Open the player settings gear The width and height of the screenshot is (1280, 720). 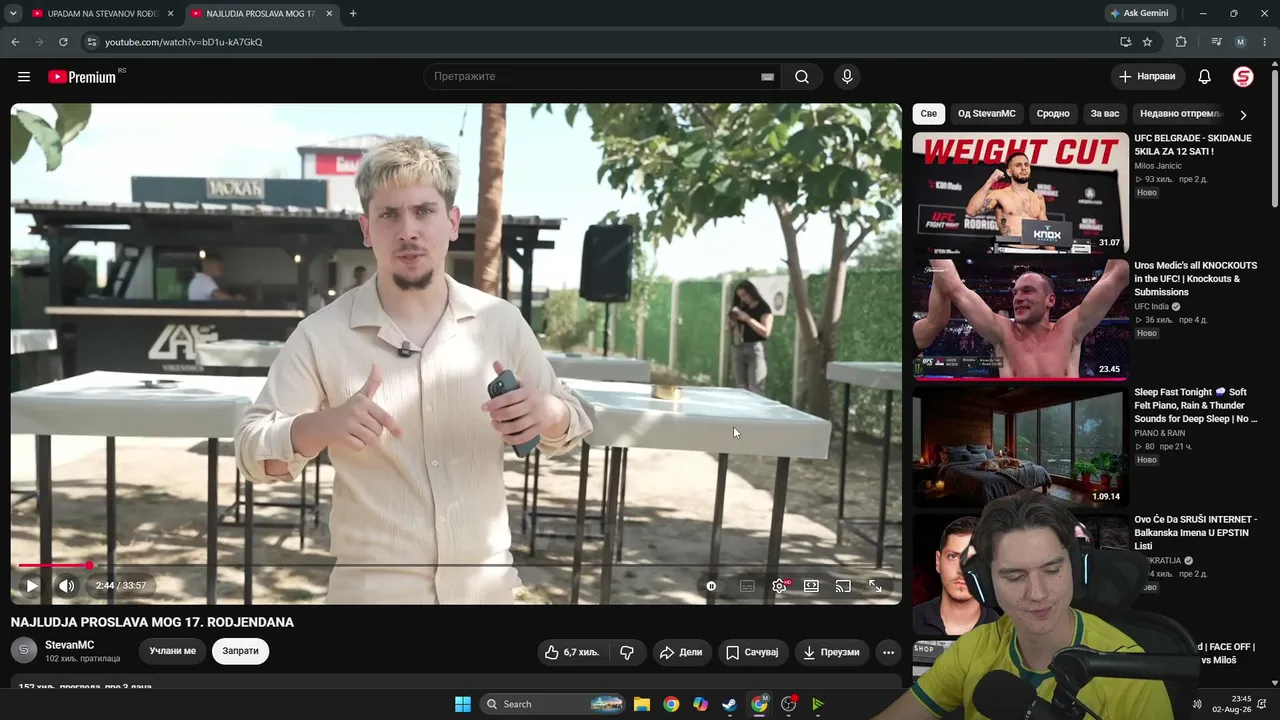(x=780, y=586)
